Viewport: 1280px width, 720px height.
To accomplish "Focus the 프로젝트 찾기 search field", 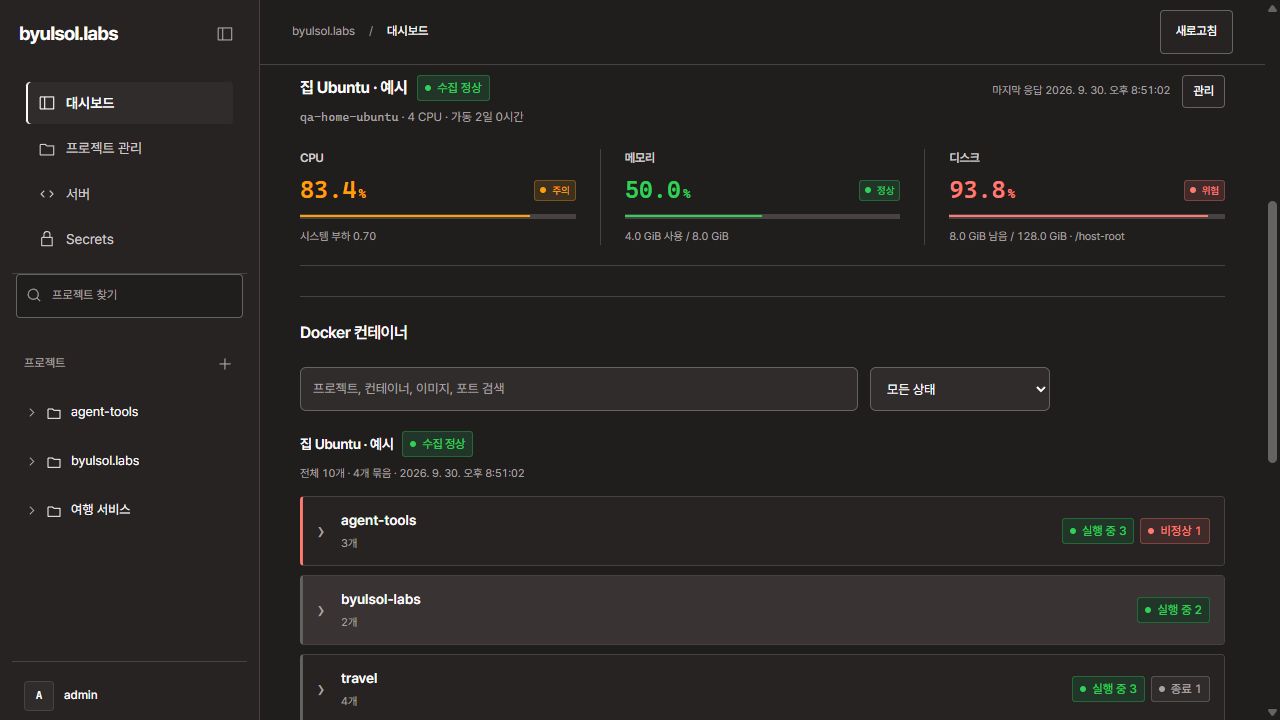I will tap(129, 295).
